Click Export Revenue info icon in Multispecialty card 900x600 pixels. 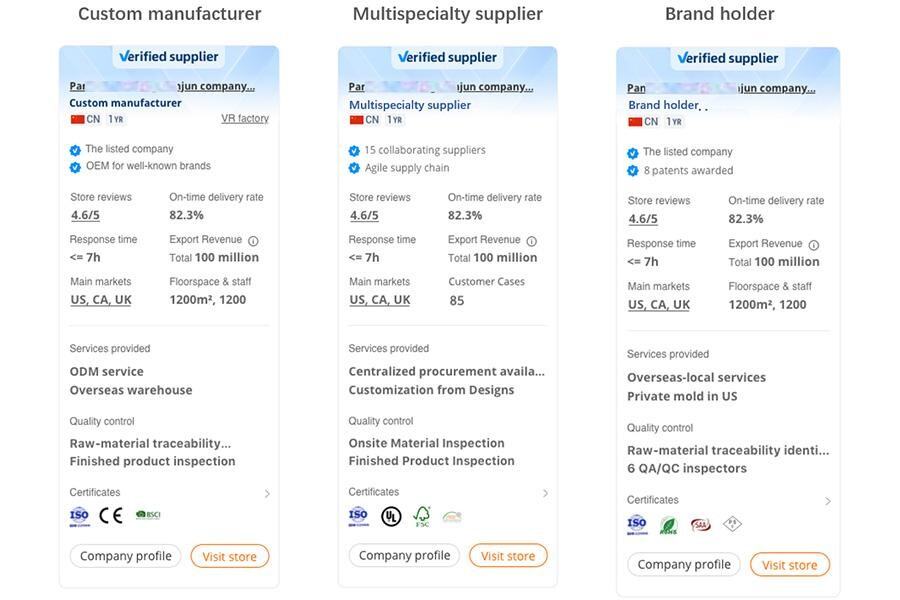(x=531, y=241)
